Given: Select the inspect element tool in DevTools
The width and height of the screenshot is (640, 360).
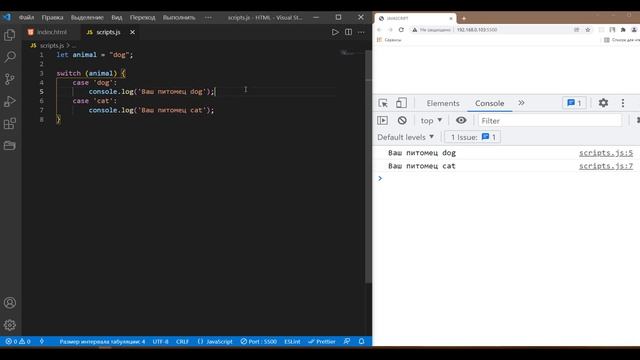Looking at the screenshot, I should click(x=383, y=103).
